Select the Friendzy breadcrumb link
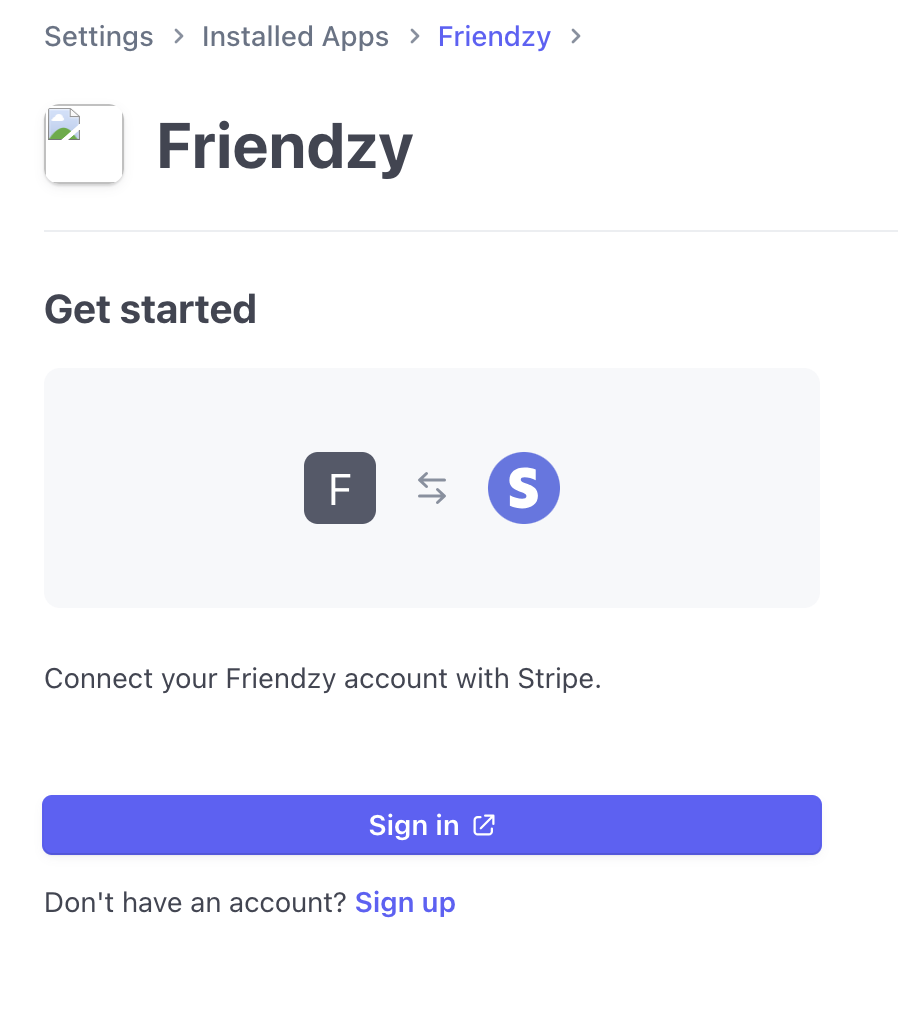This screenshot has height=1024, width=898. (x=494, y=37)
